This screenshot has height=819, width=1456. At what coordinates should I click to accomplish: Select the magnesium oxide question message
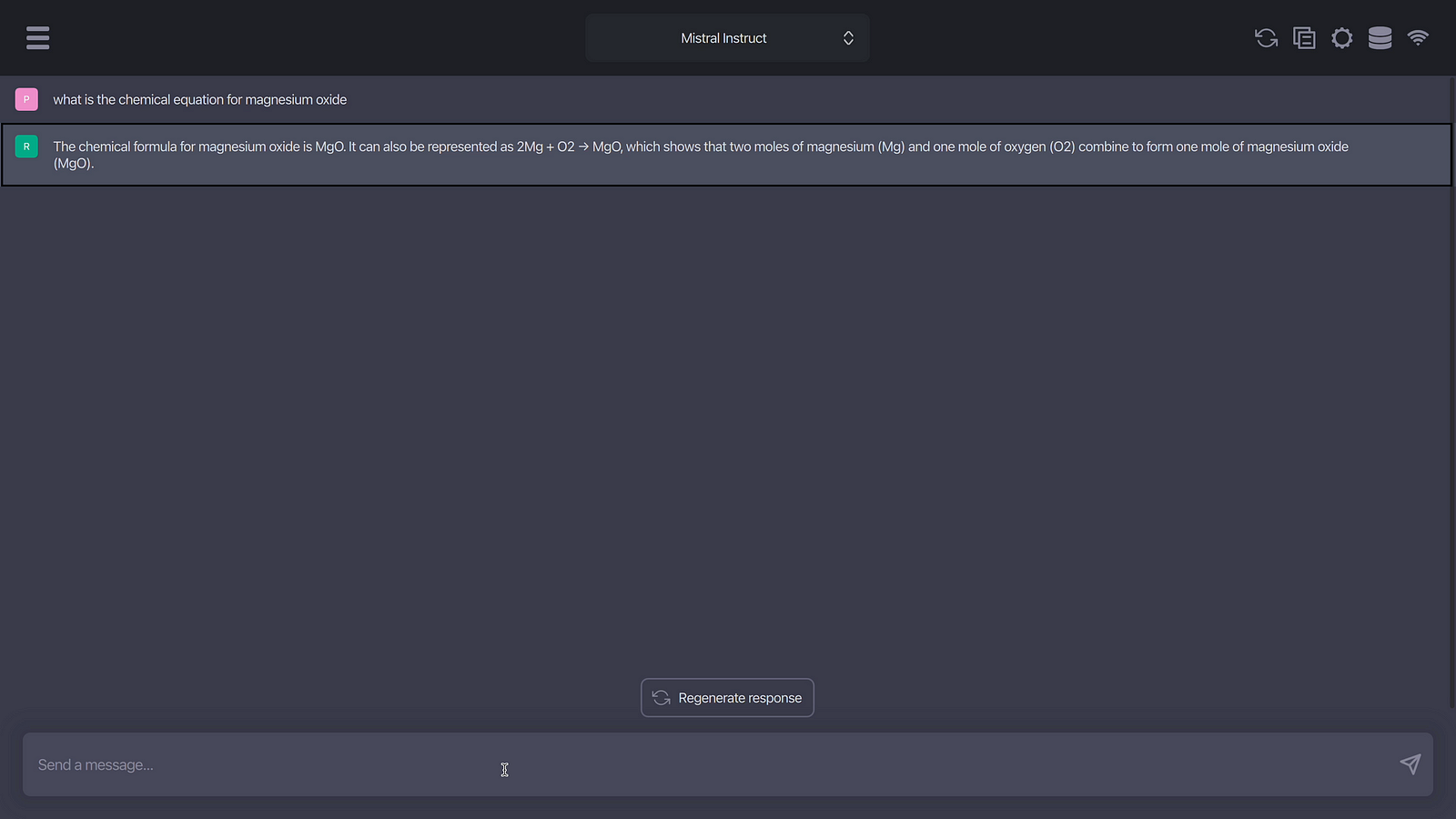(x=200, y=99)
